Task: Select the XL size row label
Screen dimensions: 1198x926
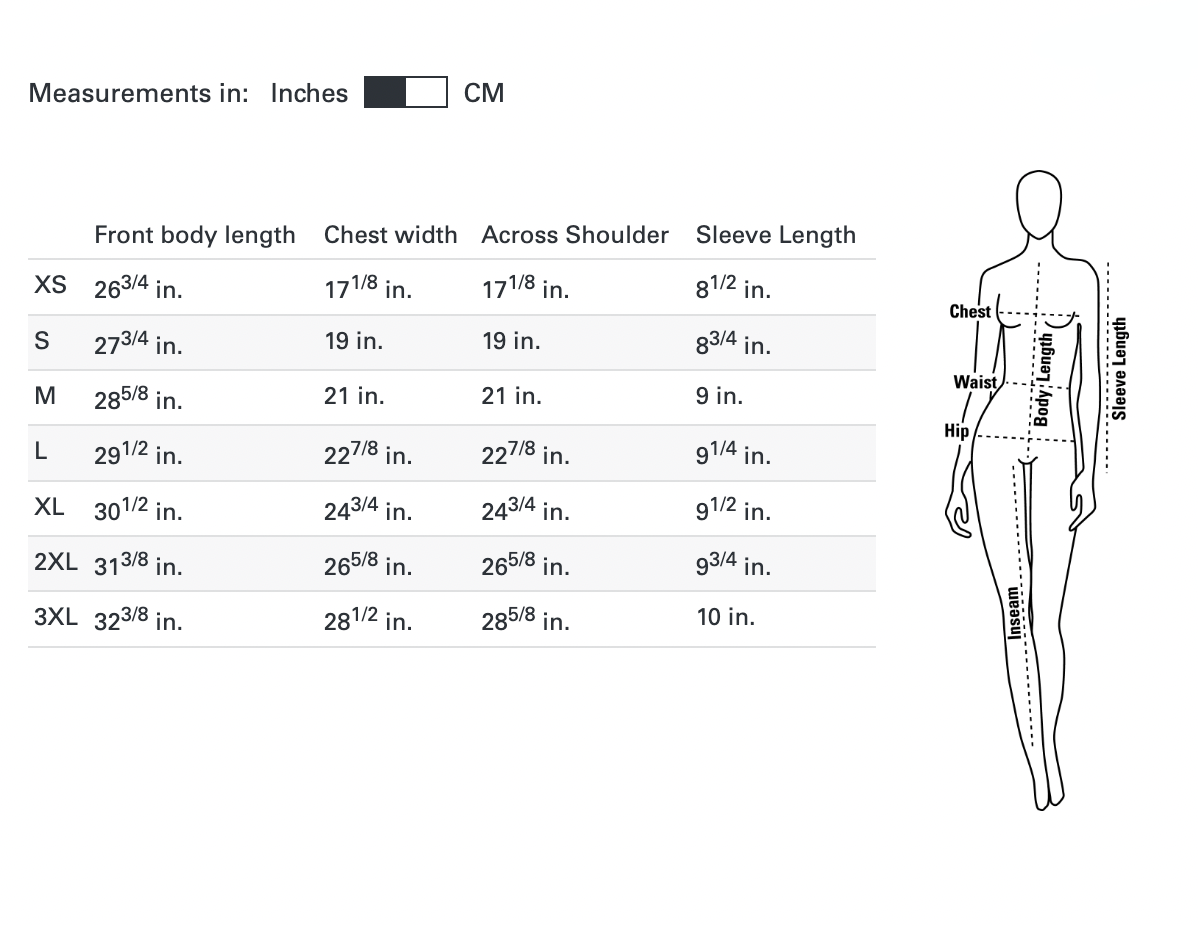Action: [x=50, y=506]
